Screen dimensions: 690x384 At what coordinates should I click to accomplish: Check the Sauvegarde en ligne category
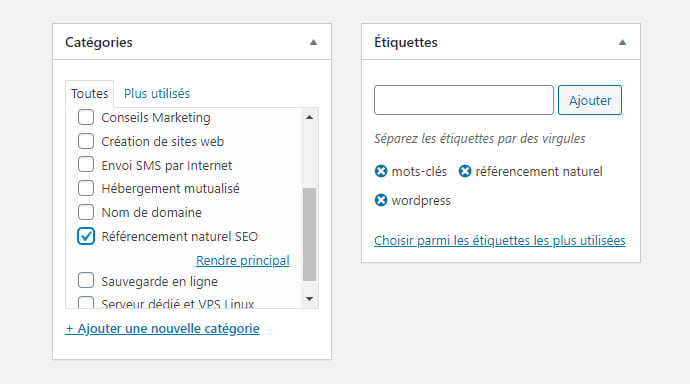tap(86, 281)
